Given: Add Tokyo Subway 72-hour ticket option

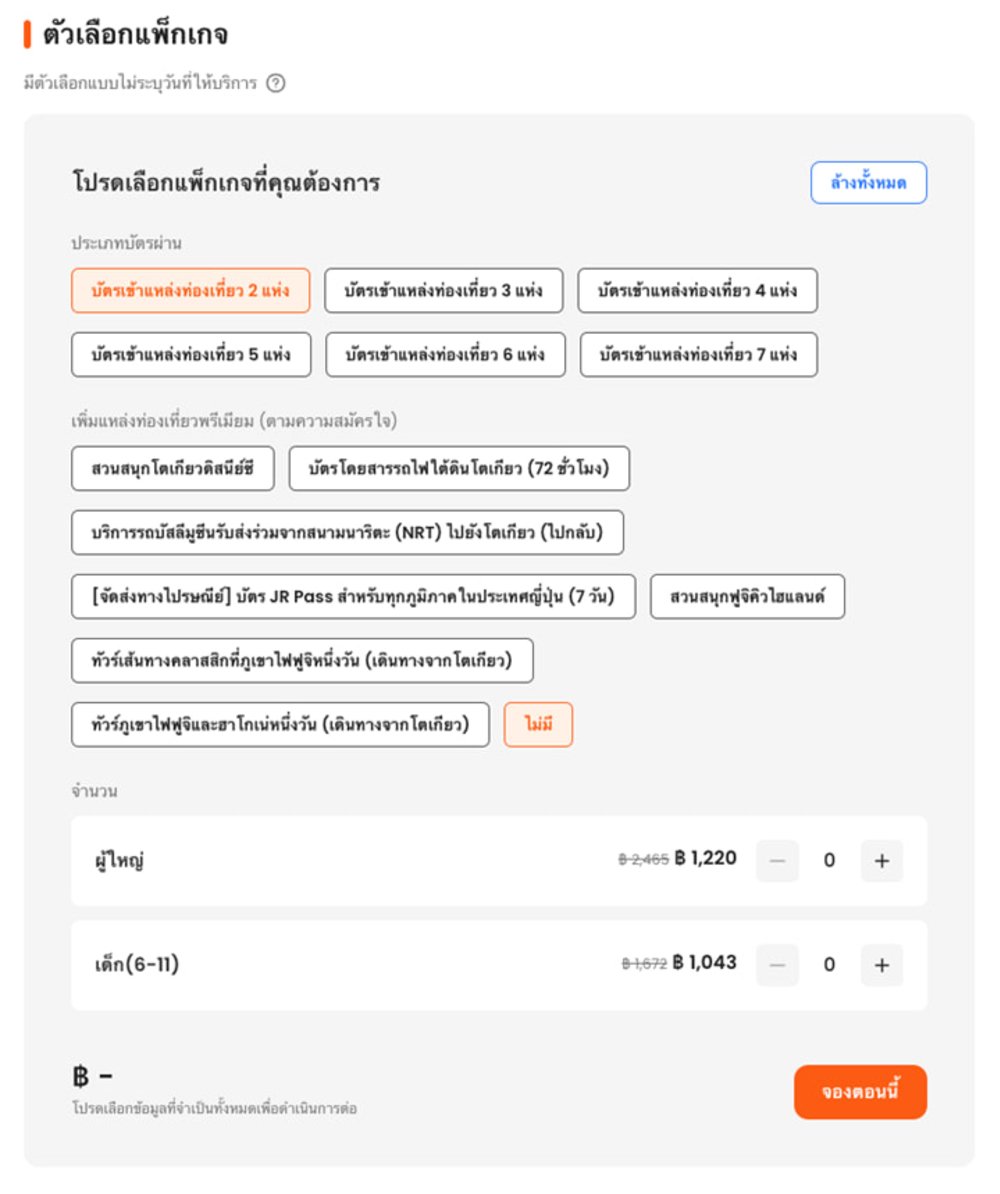Looking at the screenshot, I should tap(459, 468).
